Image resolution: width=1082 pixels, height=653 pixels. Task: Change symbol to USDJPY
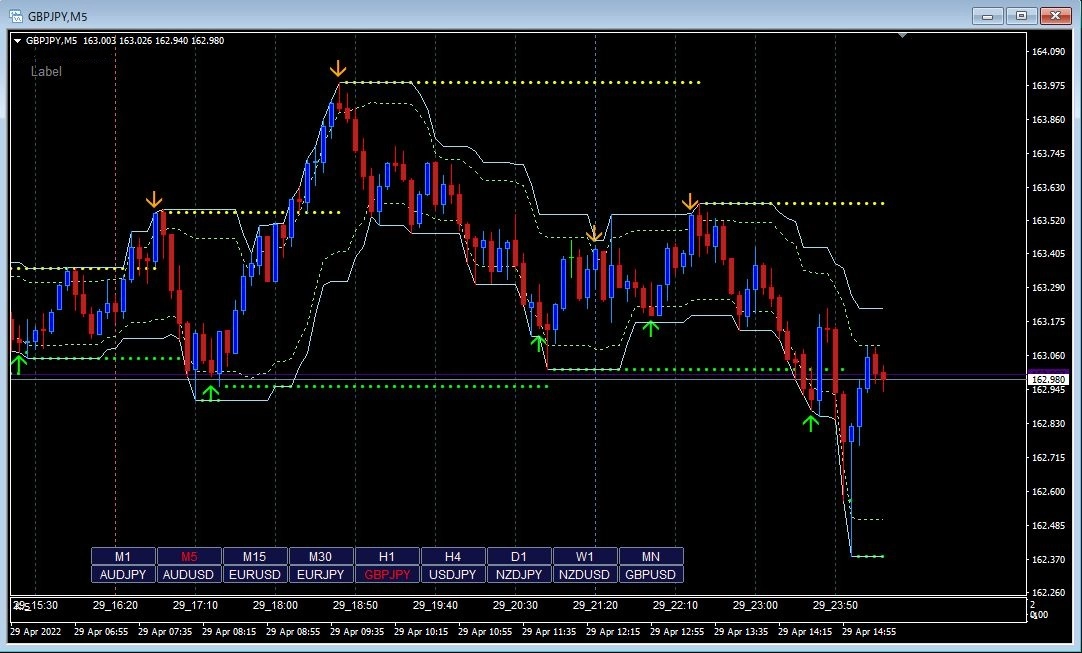coord(453,574)
